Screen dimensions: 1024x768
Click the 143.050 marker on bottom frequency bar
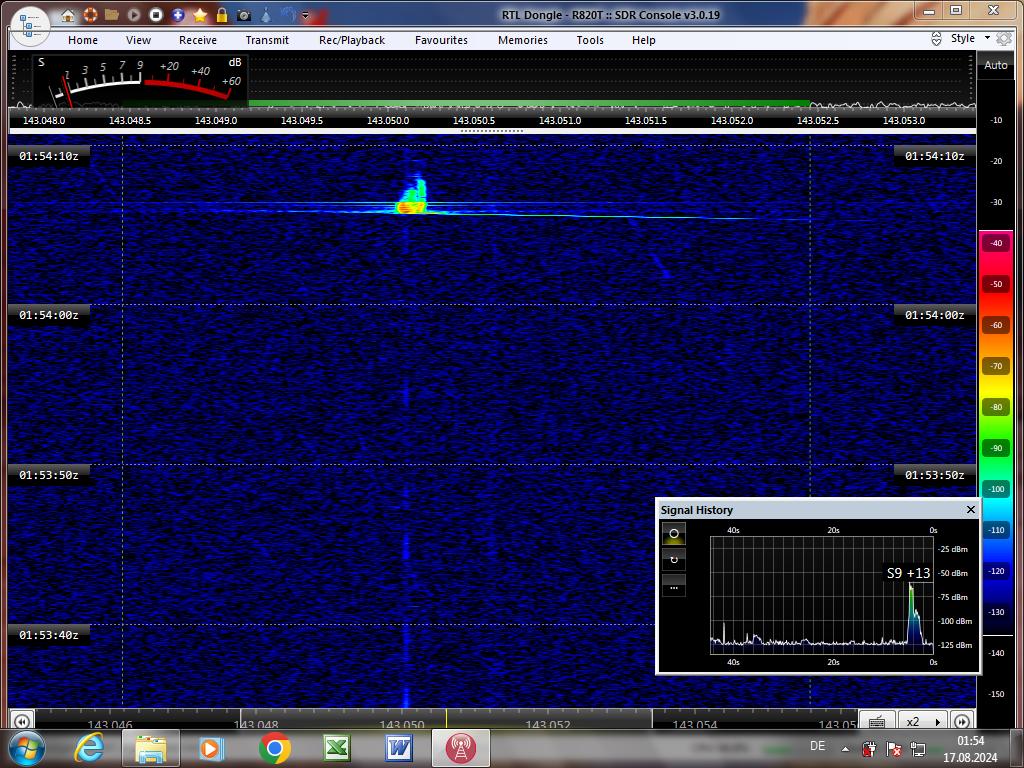[x=402, y=725]
